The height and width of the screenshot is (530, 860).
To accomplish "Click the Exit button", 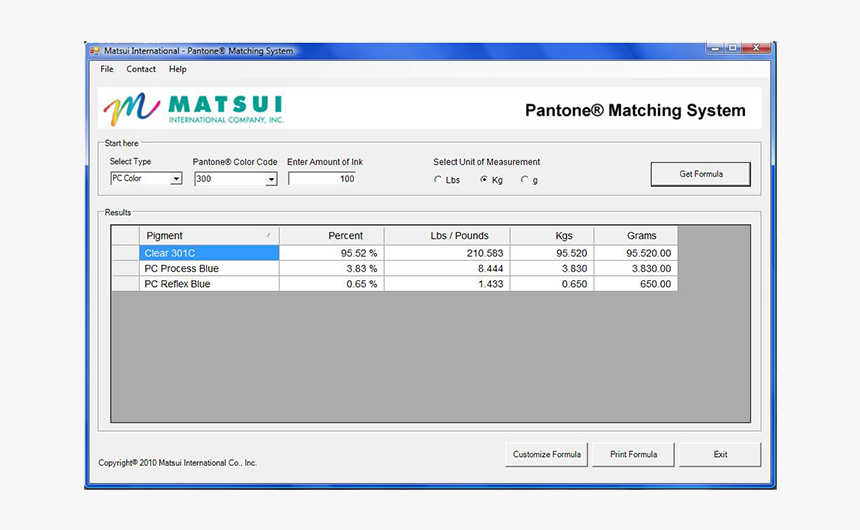I will [x=720, y=454].
